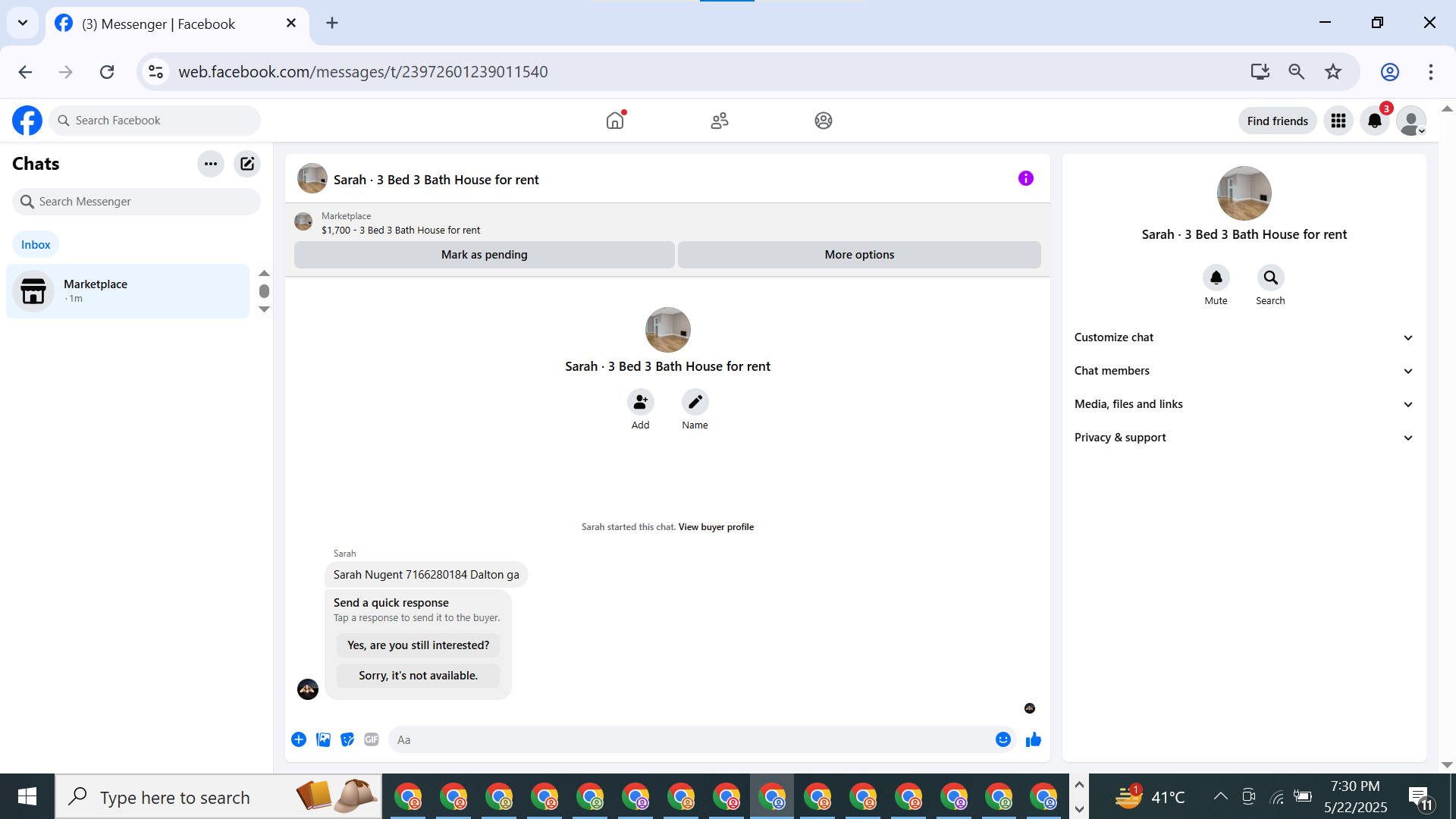Show hidden system tray icons chevron

(x=1221, y=796)
